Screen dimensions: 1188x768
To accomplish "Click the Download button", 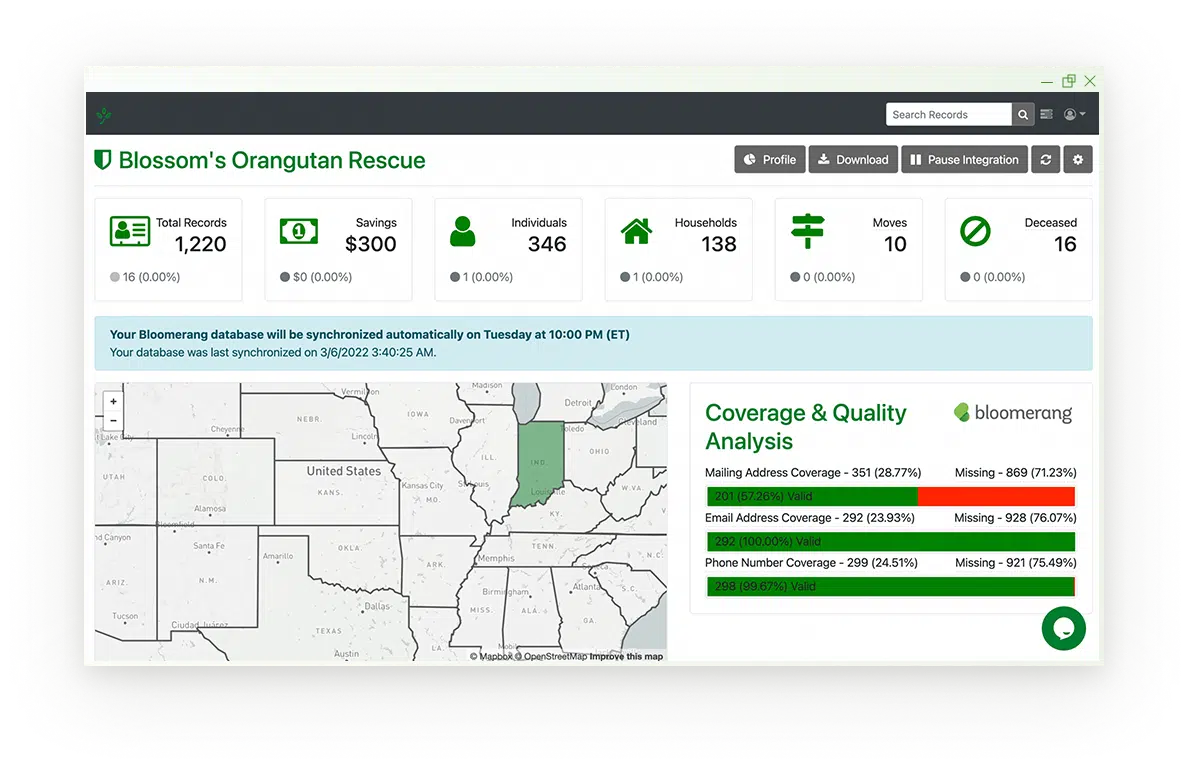I will tap(853, 160).
